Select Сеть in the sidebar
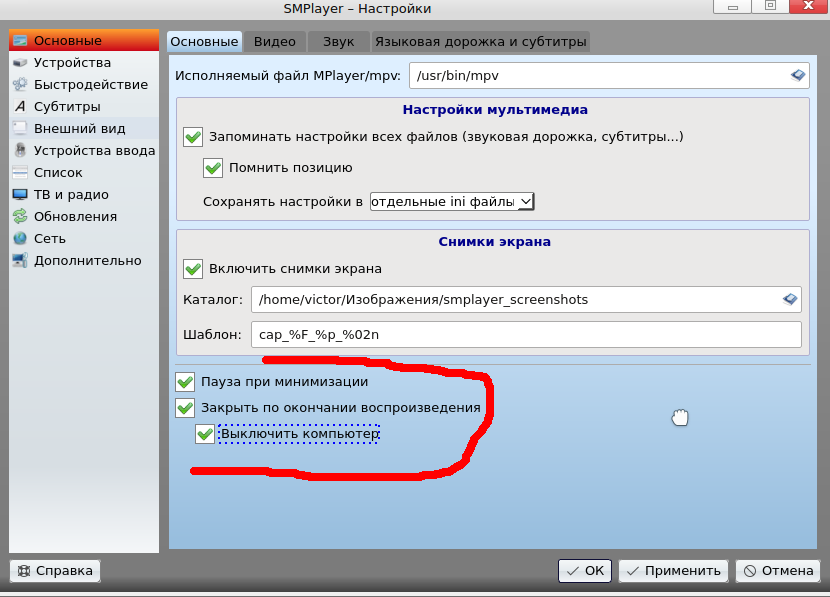This screenshot has height=597, width=830. 84,239
